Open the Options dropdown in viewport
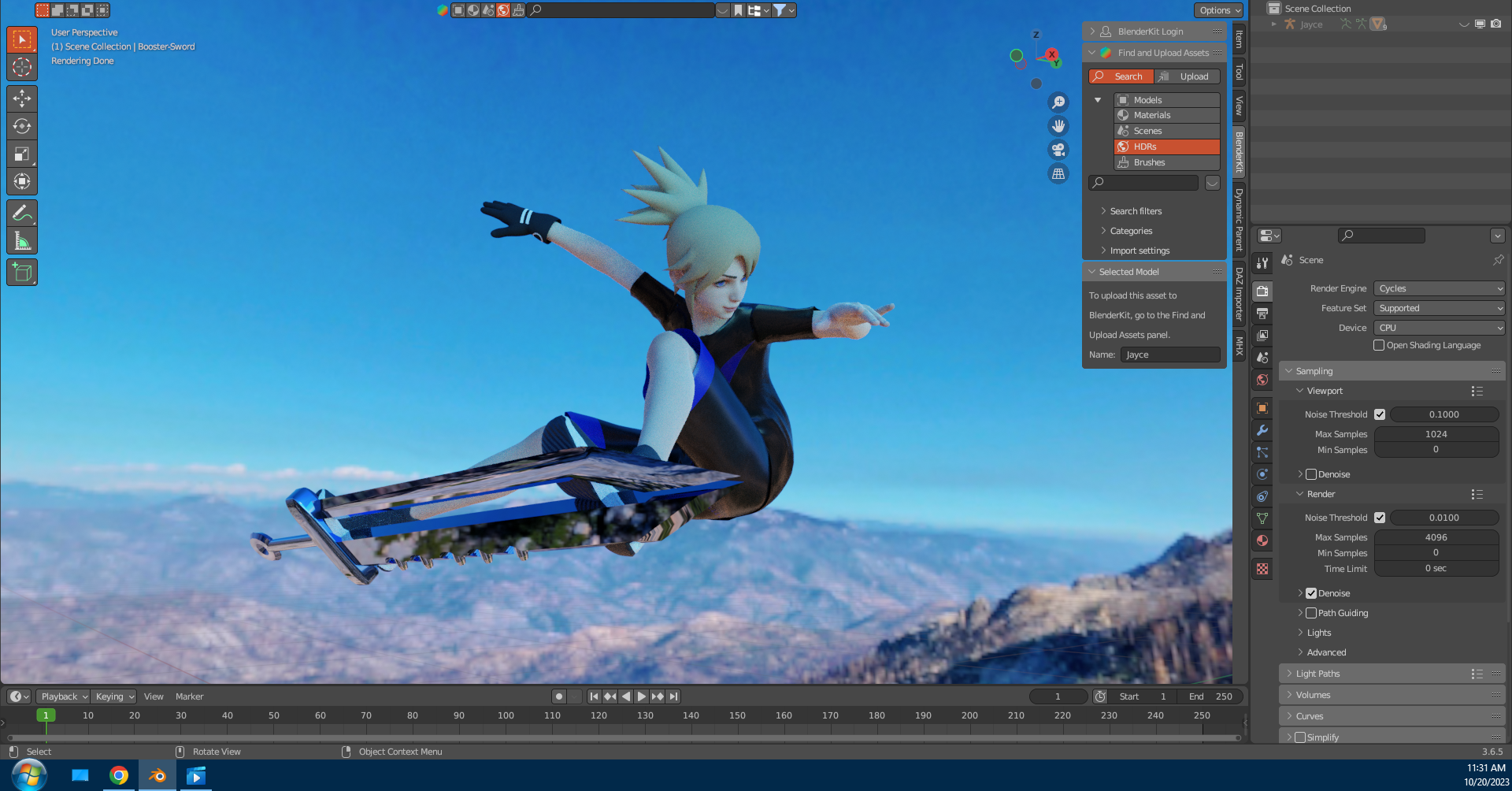Screen dimensions: 1512x791 pos(1219,10)
